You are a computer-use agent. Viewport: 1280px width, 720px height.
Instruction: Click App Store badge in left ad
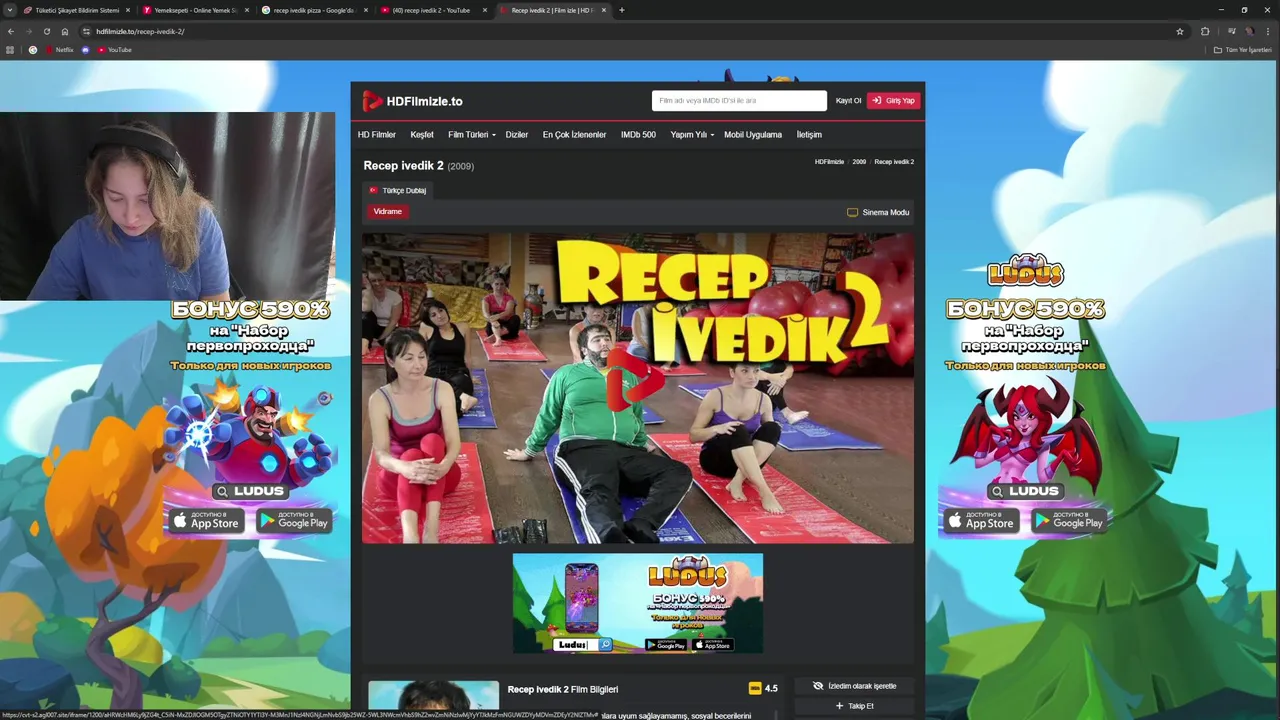pos(207,521)
